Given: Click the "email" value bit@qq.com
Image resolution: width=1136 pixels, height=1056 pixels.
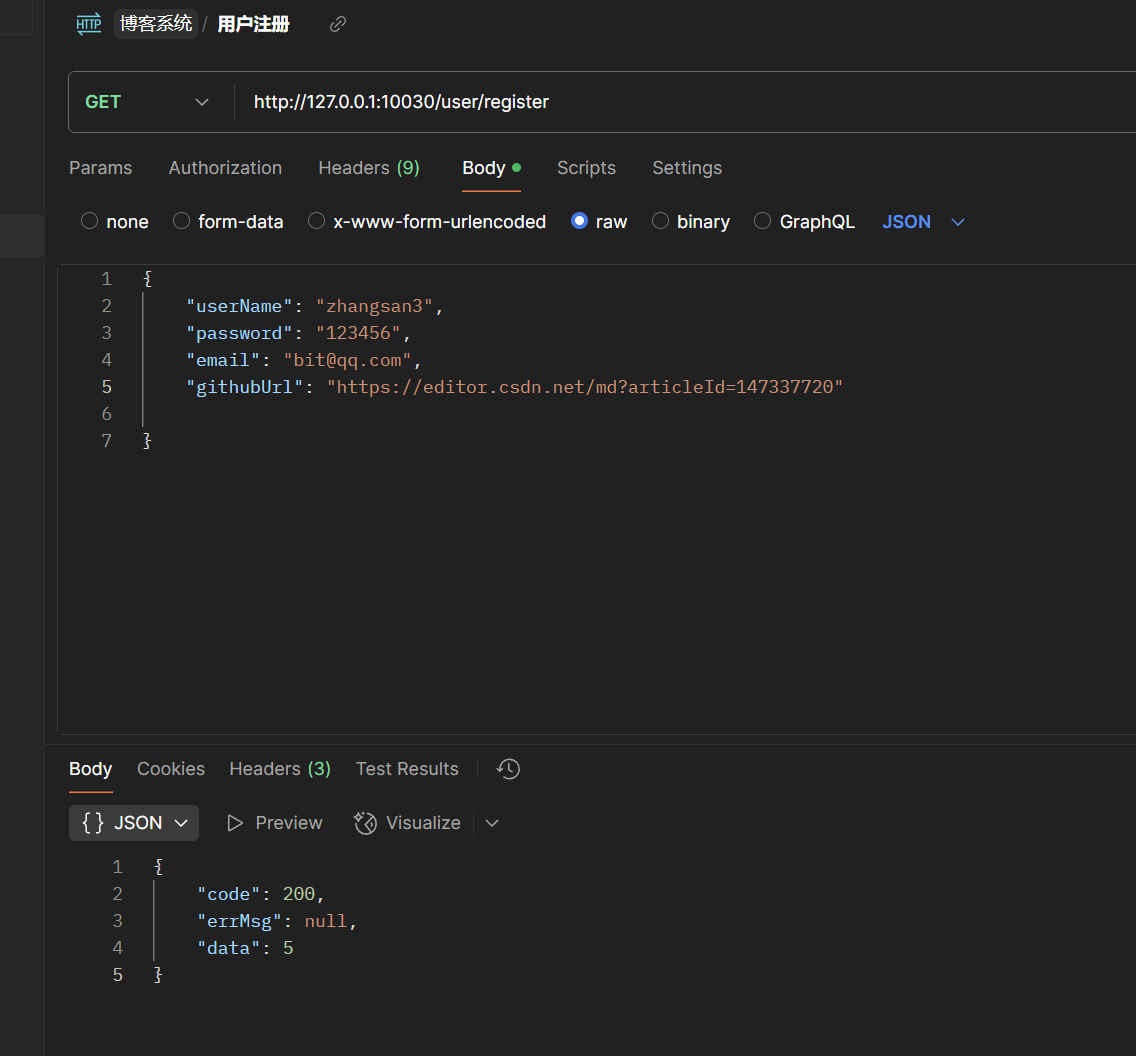Looking at the screenshot, I should [x=347, y=360].
